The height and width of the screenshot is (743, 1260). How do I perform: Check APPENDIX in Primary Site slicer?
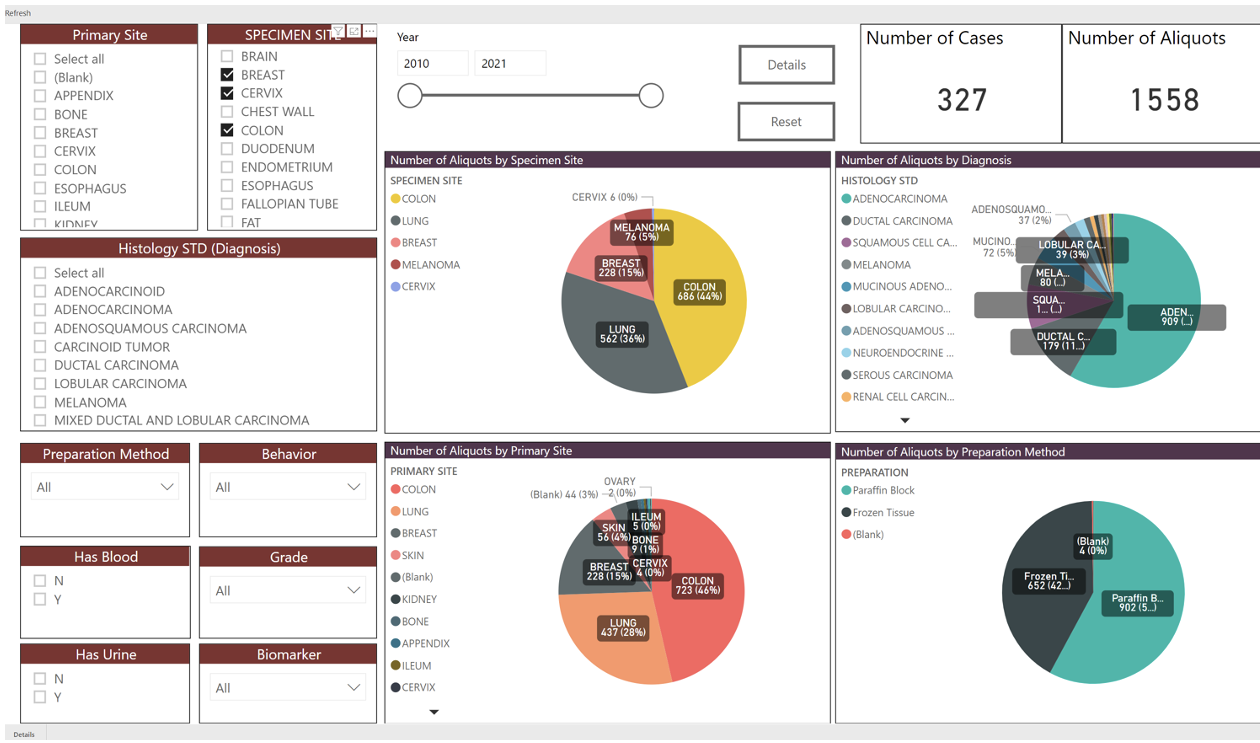[40, 96]
